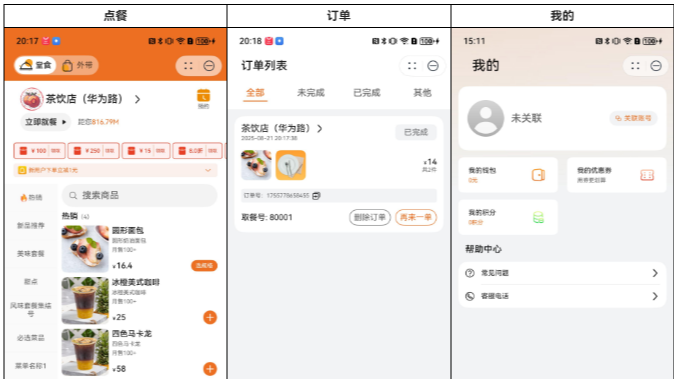Expand the new-user discount banner chevron

[208, 170]
